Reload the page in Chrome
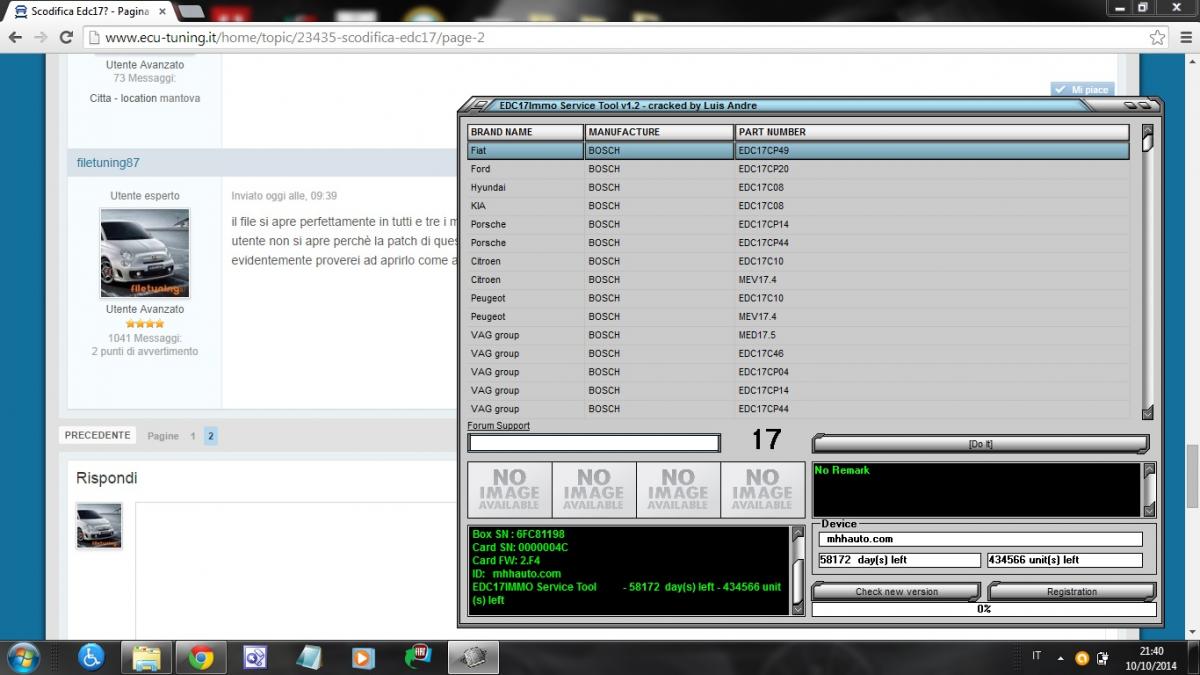 pos(66,38)
